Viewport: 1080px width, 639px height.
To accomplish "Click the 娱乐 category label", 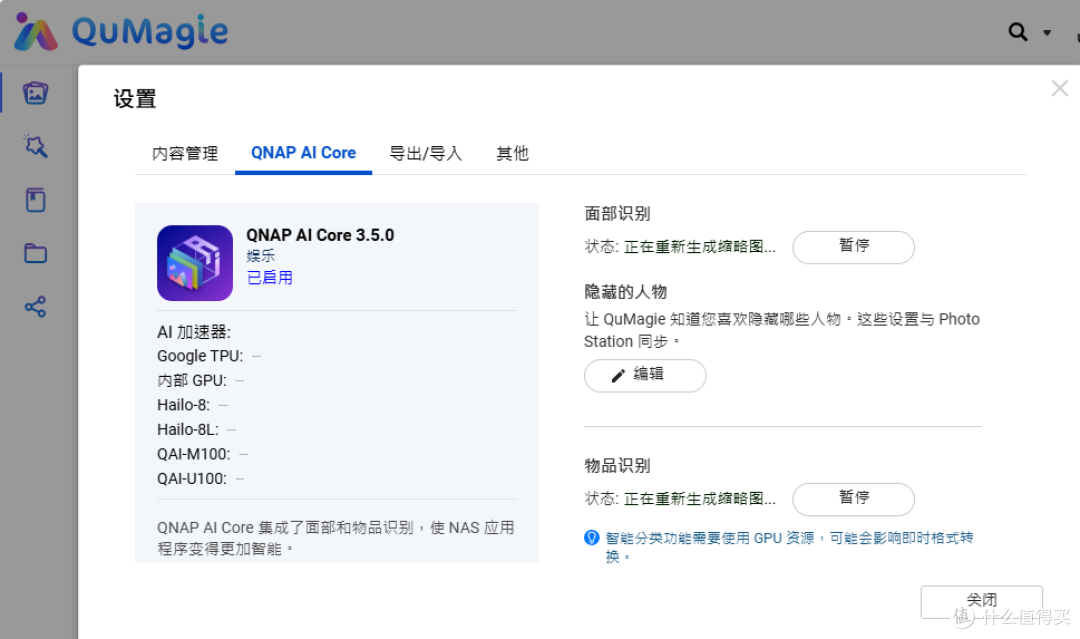I will click(260, 256).
